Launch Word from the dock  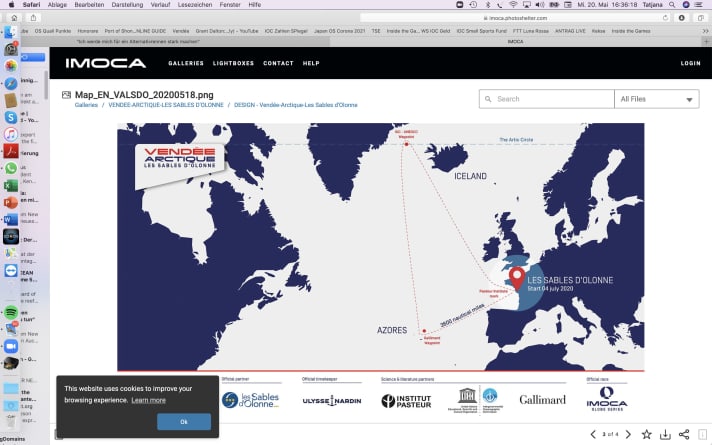coord(10,219)
